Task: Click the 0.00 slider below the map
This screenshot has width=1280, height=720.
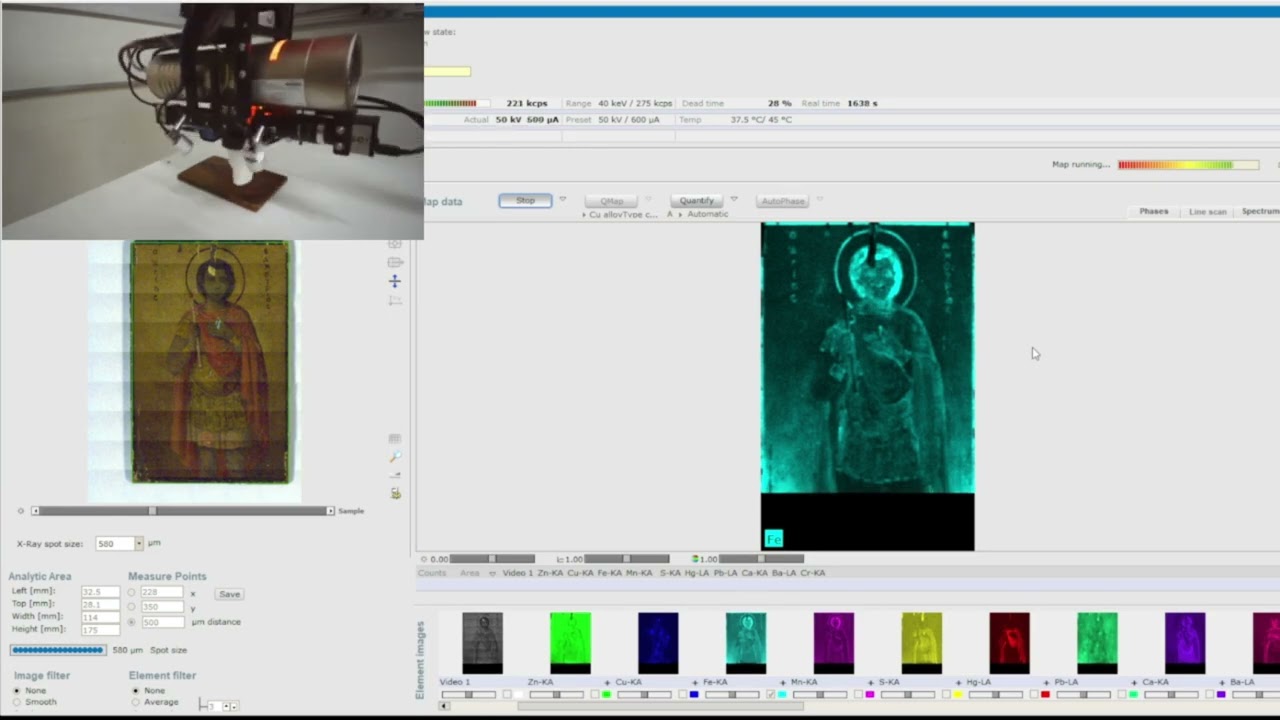Action: point(492,559)
